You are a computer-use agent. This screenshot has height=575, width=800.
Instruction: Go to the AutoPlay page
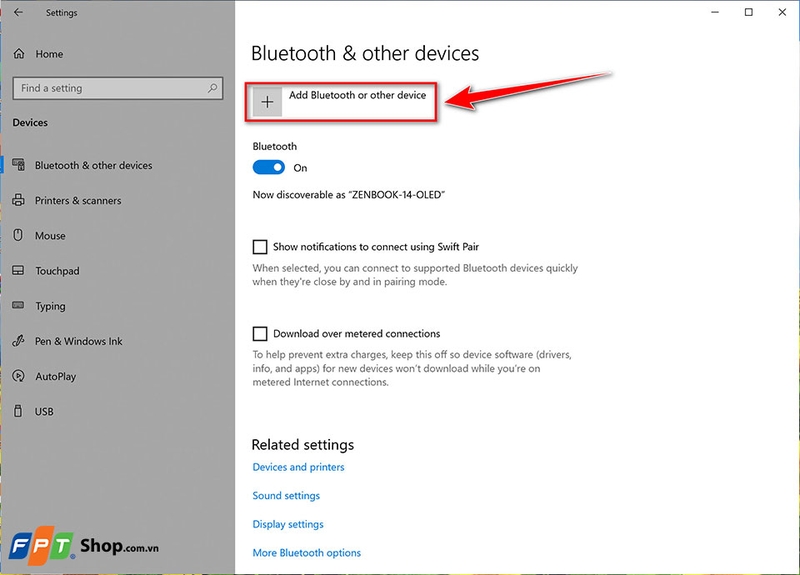(x=56, y=377)
